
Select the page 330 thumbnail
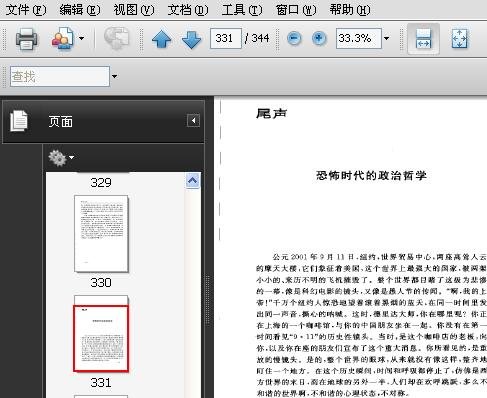101,234
